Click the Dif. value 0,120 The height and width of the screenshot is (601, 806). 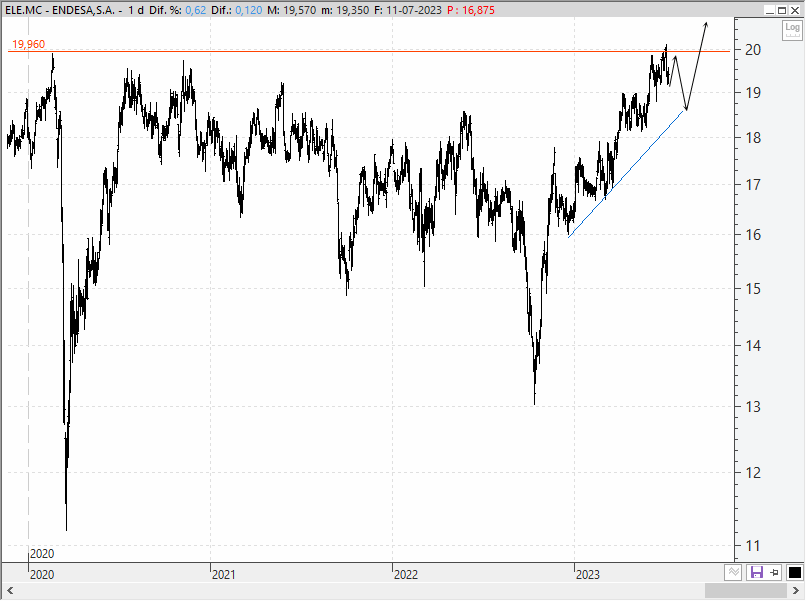[x=249, y=10]
